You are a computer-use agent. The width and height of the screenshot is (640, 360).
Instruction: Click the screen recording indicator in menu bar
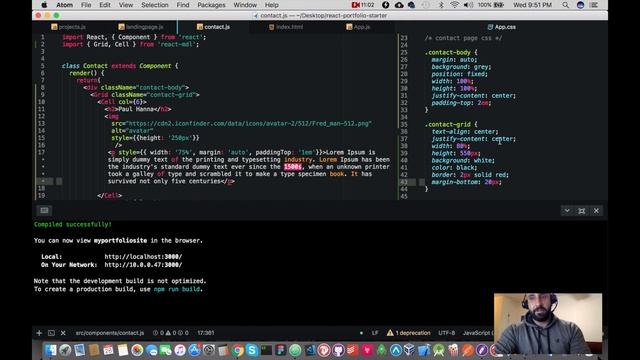point(363,5)
